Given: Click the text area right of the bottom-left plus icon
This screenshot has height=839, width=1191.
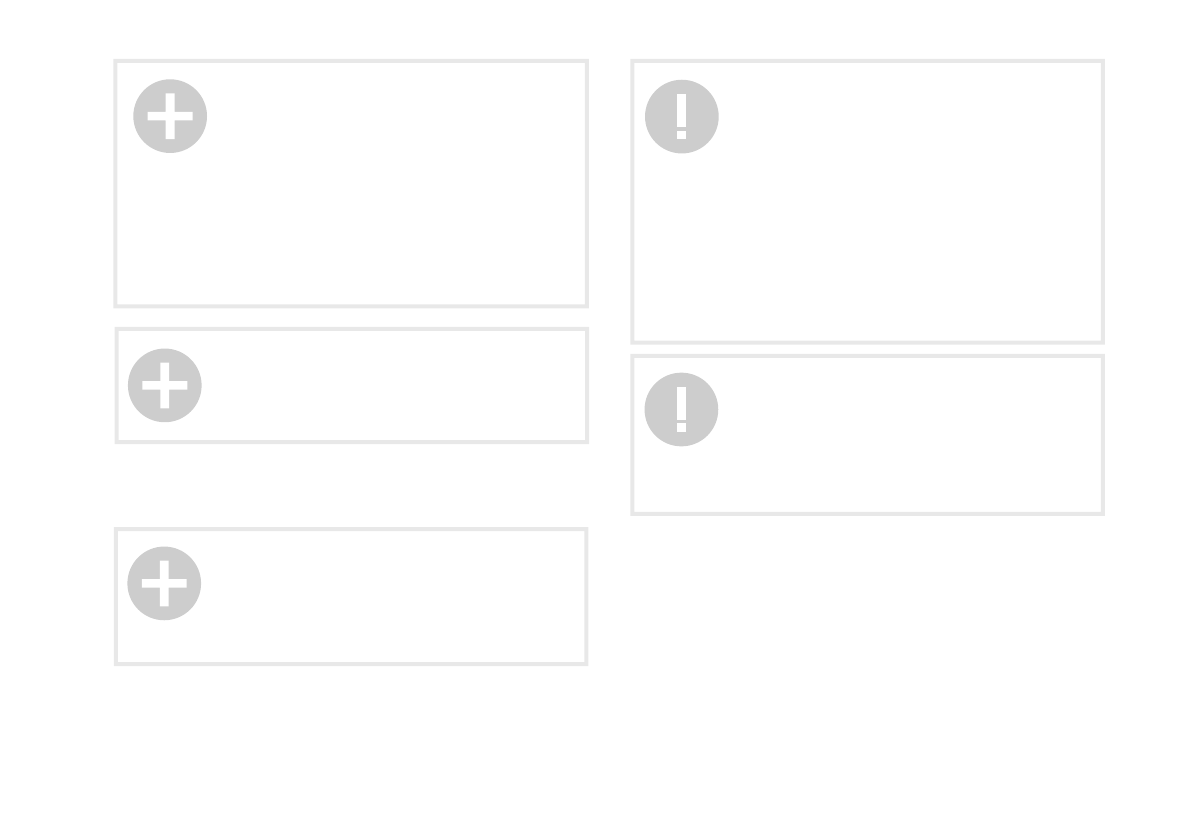Looking at the screenshot, I should (390, 583).
